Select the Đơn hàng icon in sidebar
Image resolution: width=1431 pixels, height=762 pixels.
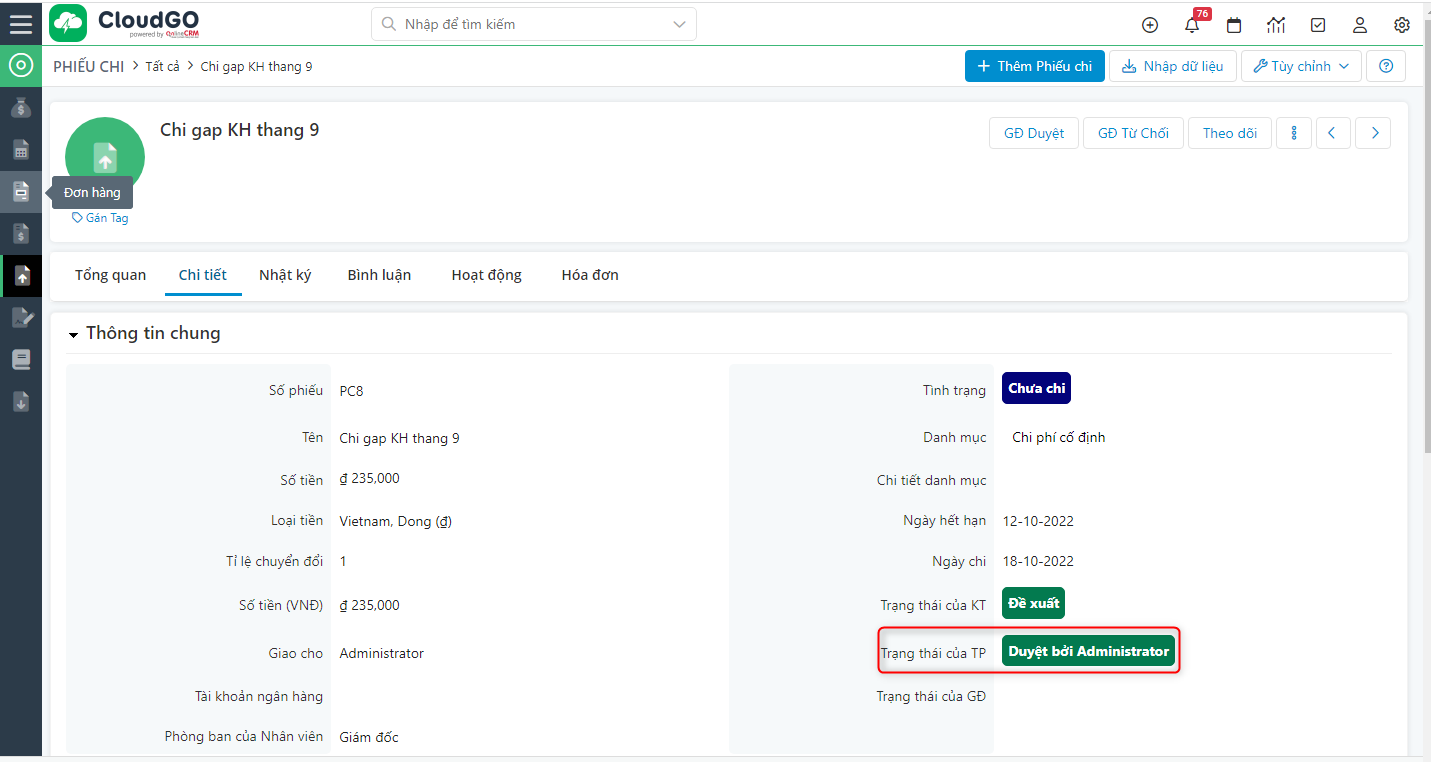coord(21,191)
